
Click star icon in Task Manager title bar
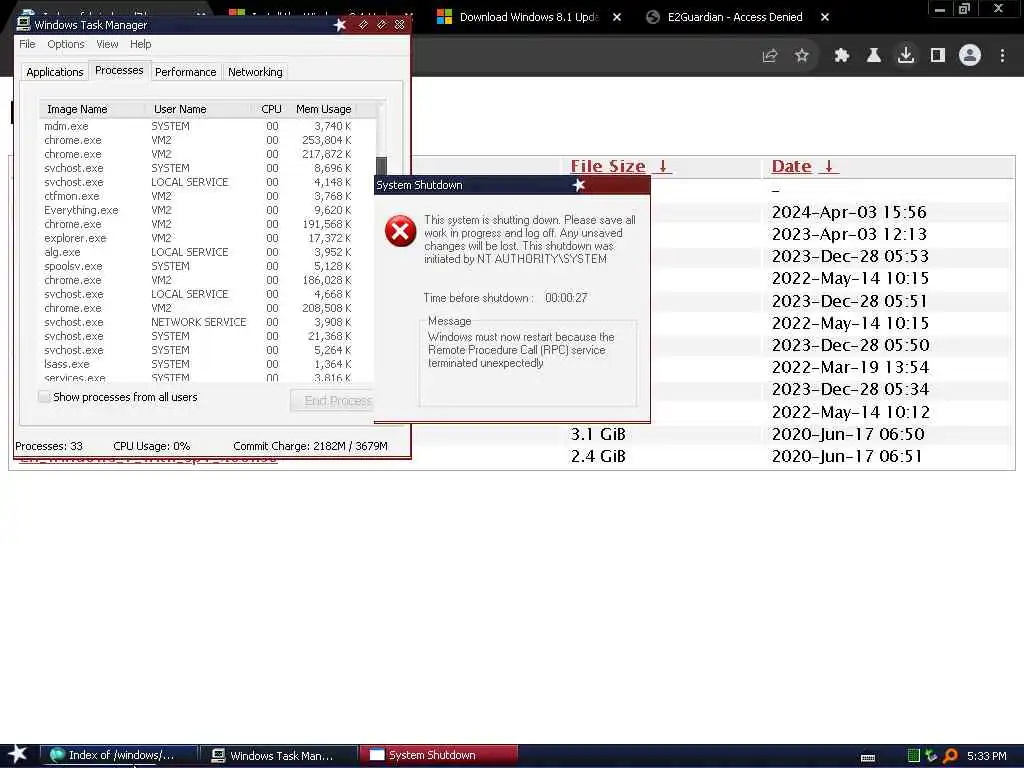(x=340, y=25)
